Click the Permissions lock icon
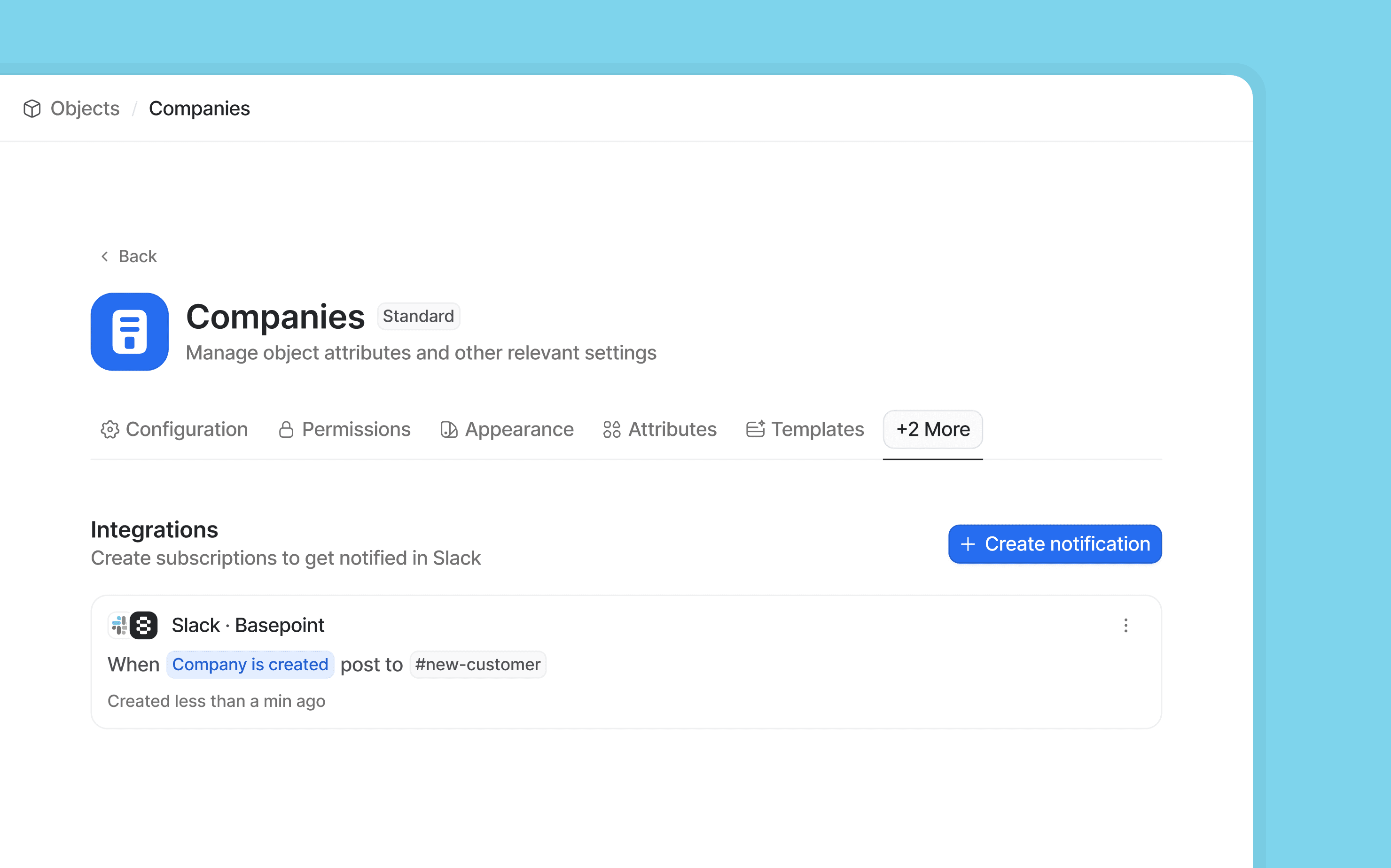Screen dimensions: 1391x868 tap(286, 429)
